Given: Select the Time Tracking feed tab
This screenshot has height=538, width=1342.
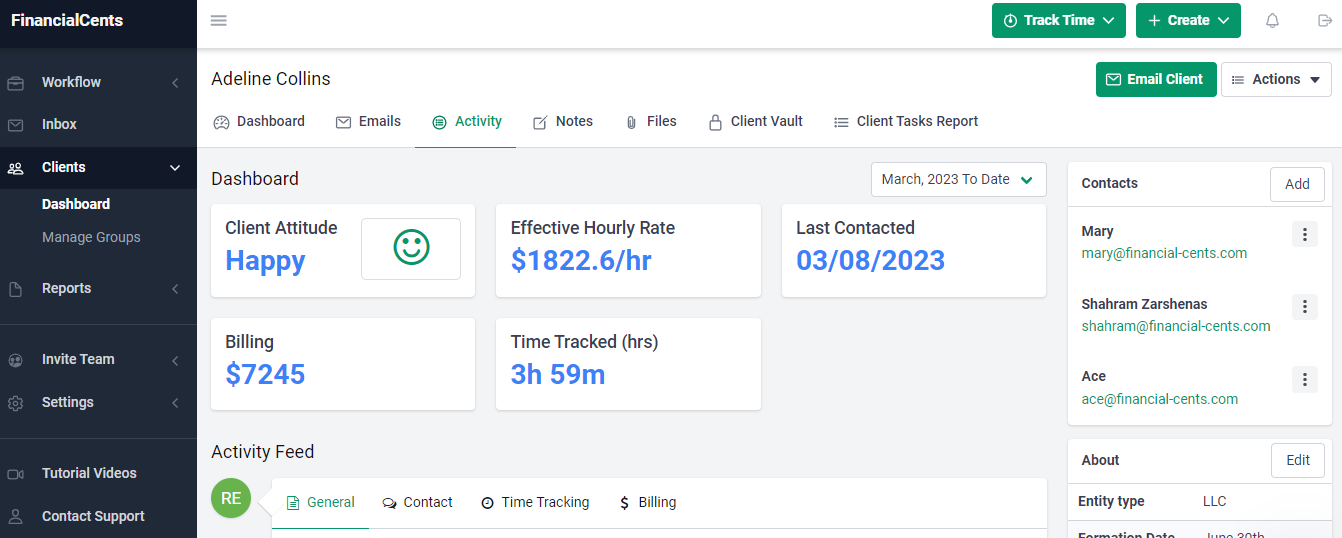Looking at the screenshot, I should [x=535, y=503].
